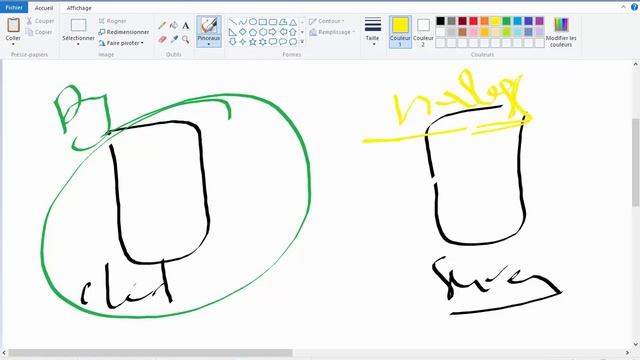Expand the full shapes gallery
Viewport: 640px width, 360px height.
click(302, 42)
